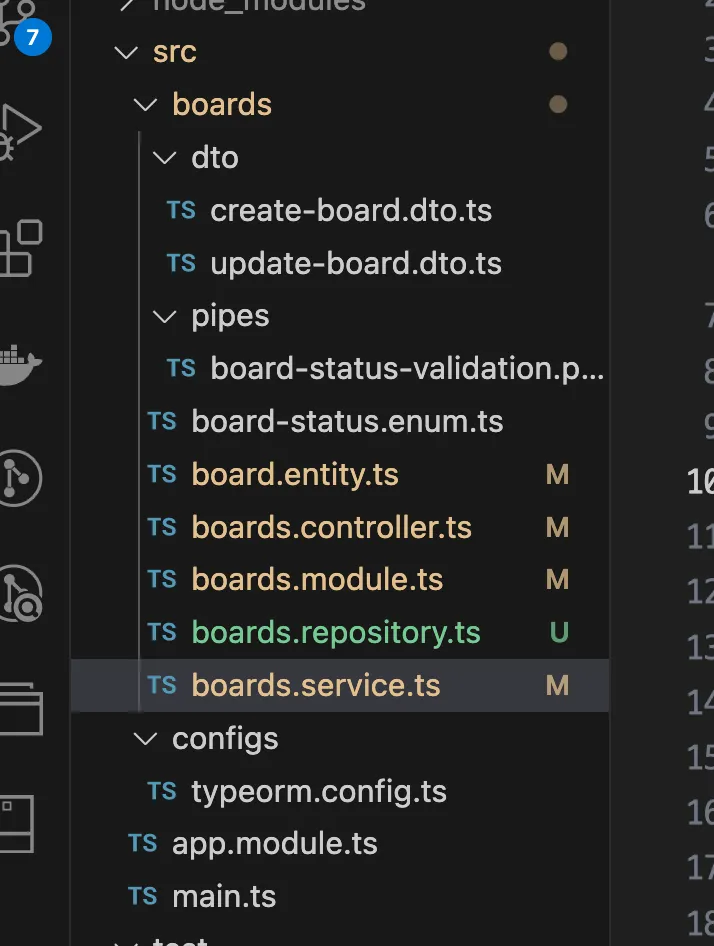Screen dimensions: 714x946
Task: Collapse the dto folder
Action: click(165, 158)
